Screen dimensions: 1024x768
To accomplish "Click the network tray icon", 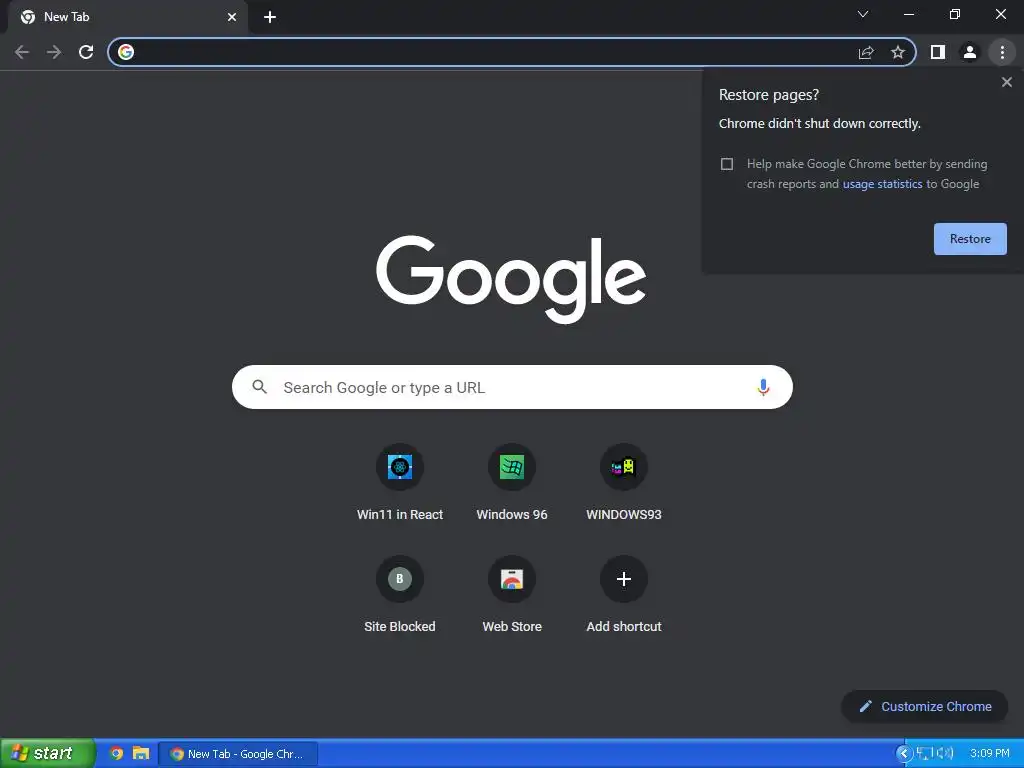I will point(923,753).
